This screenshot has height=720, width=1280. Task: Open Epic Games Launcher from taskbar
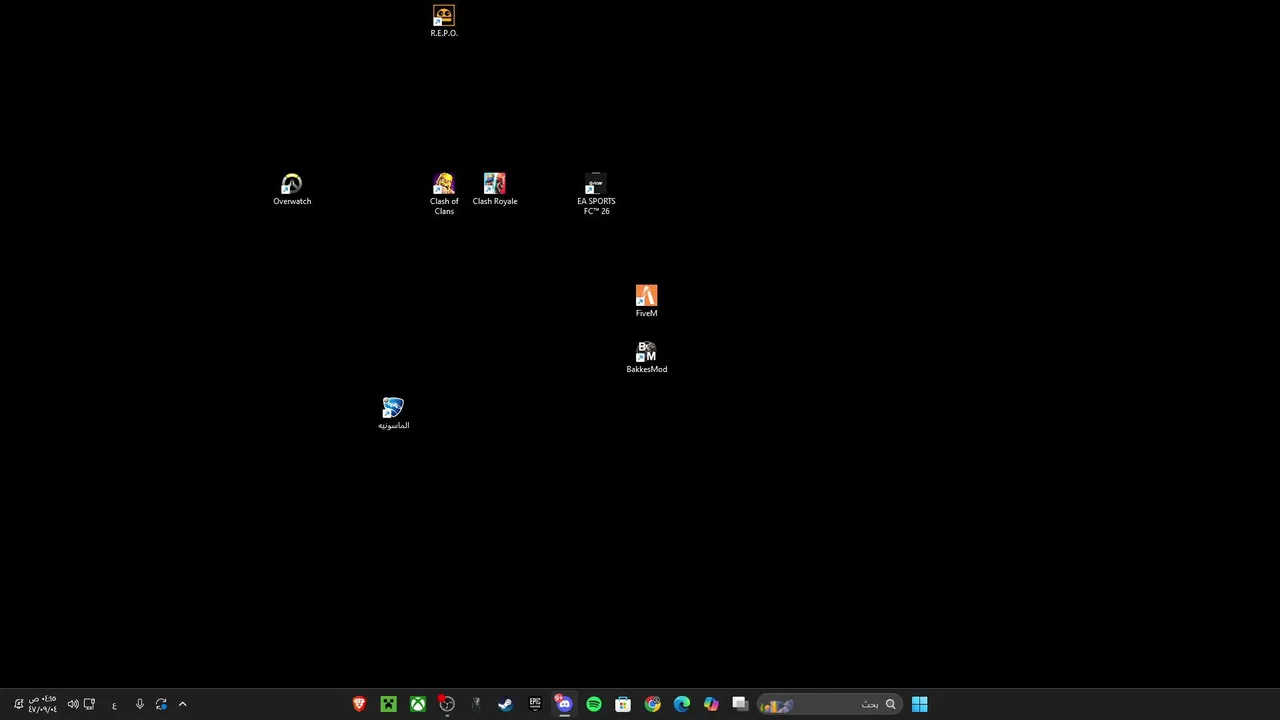click(535, 704)
